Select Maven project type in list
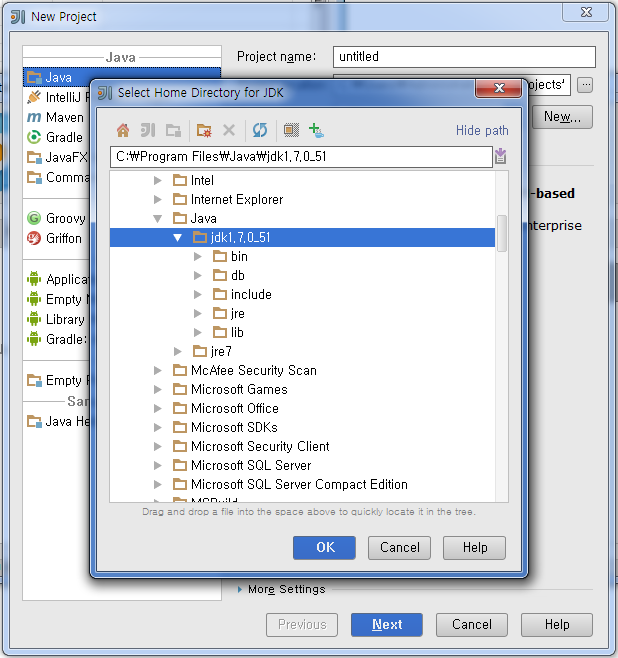 [x=57, y=118]
